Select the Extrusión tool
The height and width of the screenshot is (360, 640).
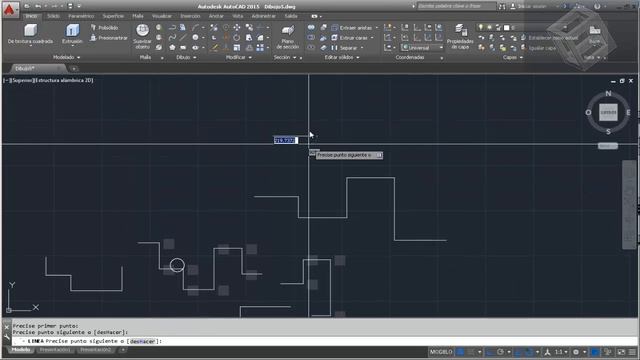tap(72, 33)
